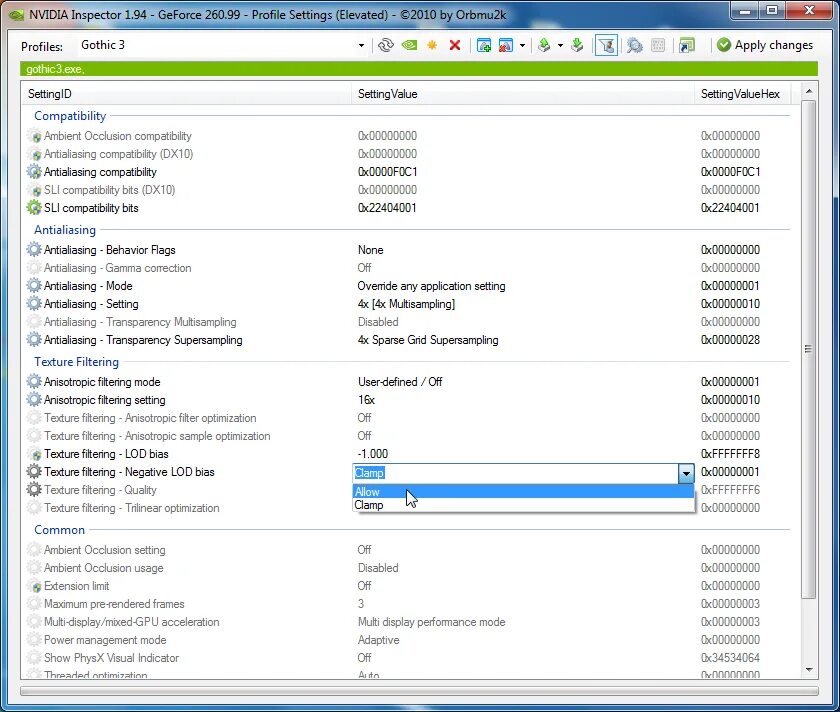Select the Antialiasing - Gamma correction row
840x712 pixels.
pos(410,268)
